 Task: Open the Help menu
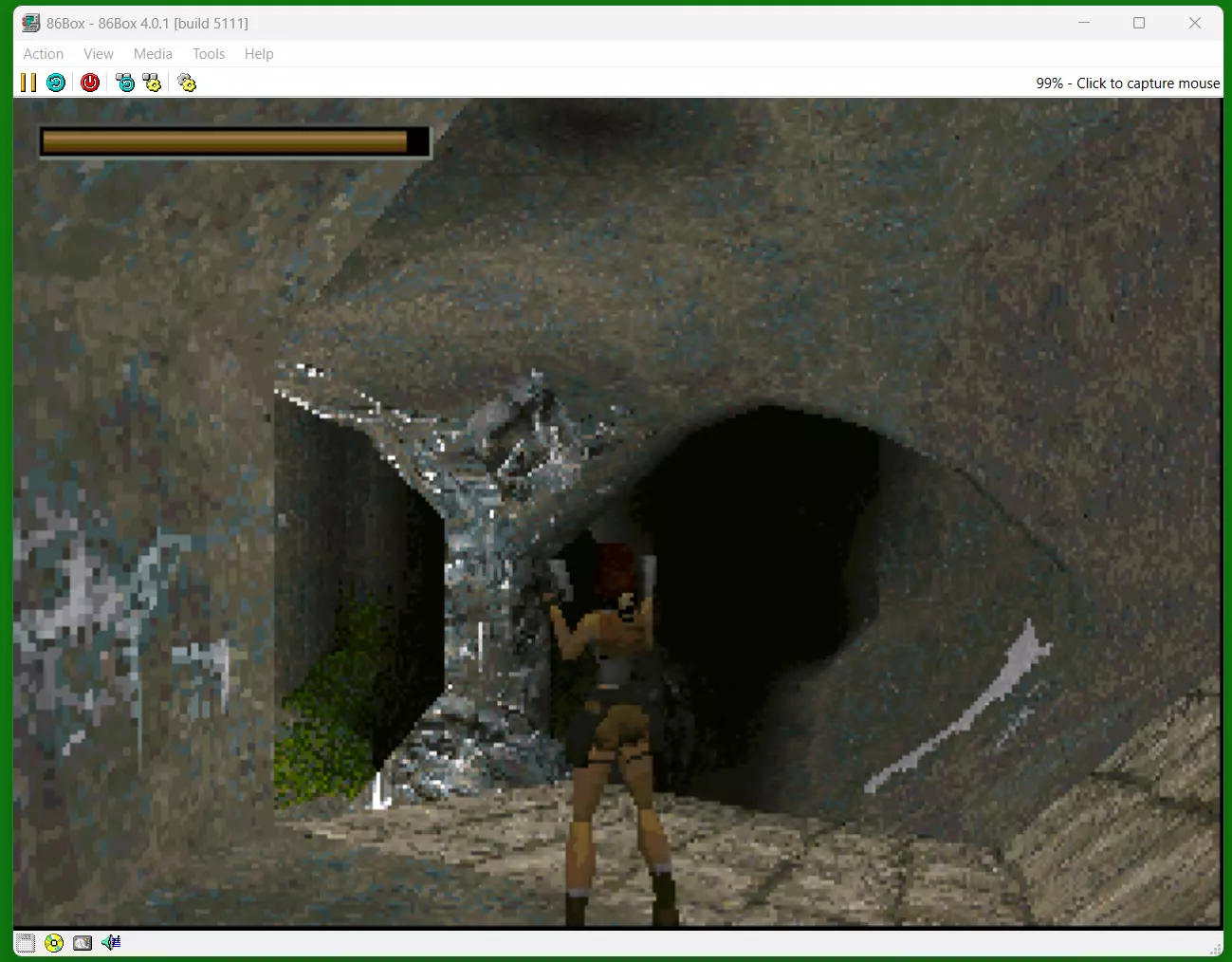click(x=259, y=54)
